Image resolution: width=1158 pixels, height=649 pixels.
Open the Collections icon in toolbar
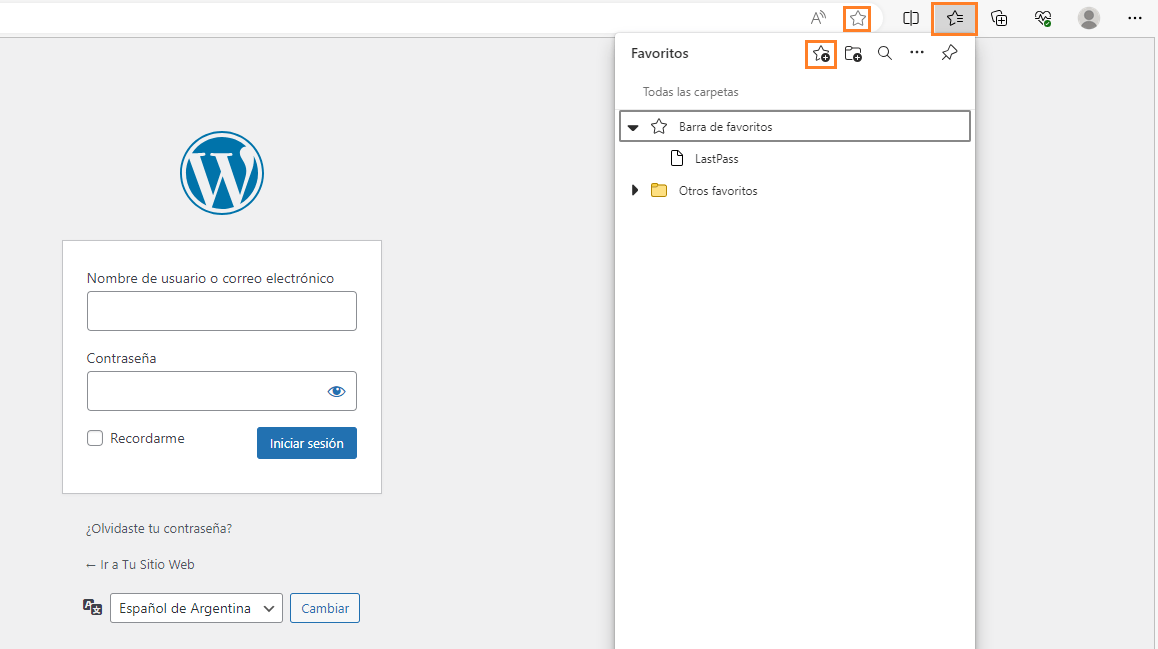[x=999, y=18]
